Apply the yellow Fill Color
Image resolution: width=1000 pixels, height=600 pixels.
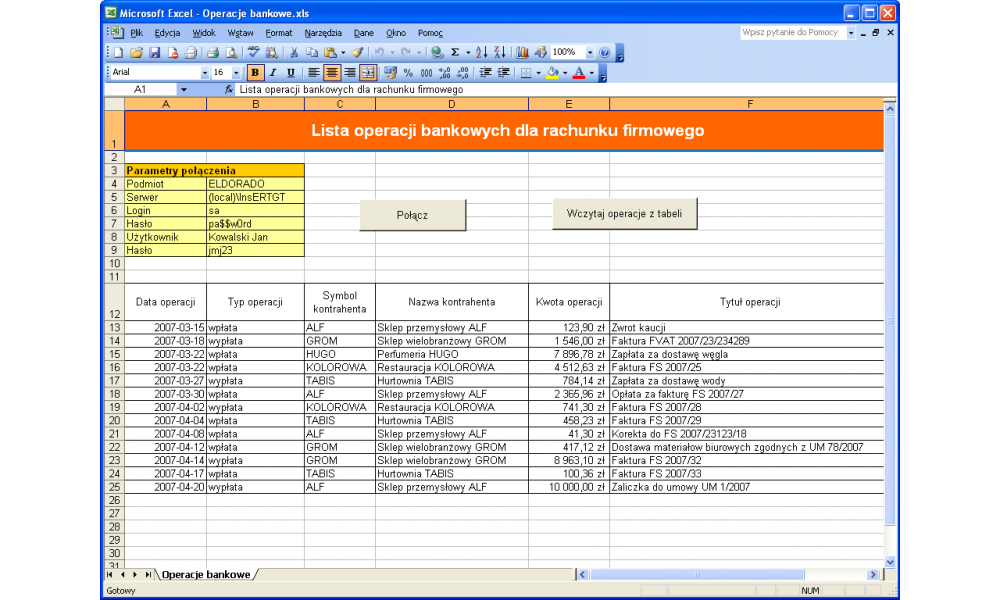coord(553,73)
